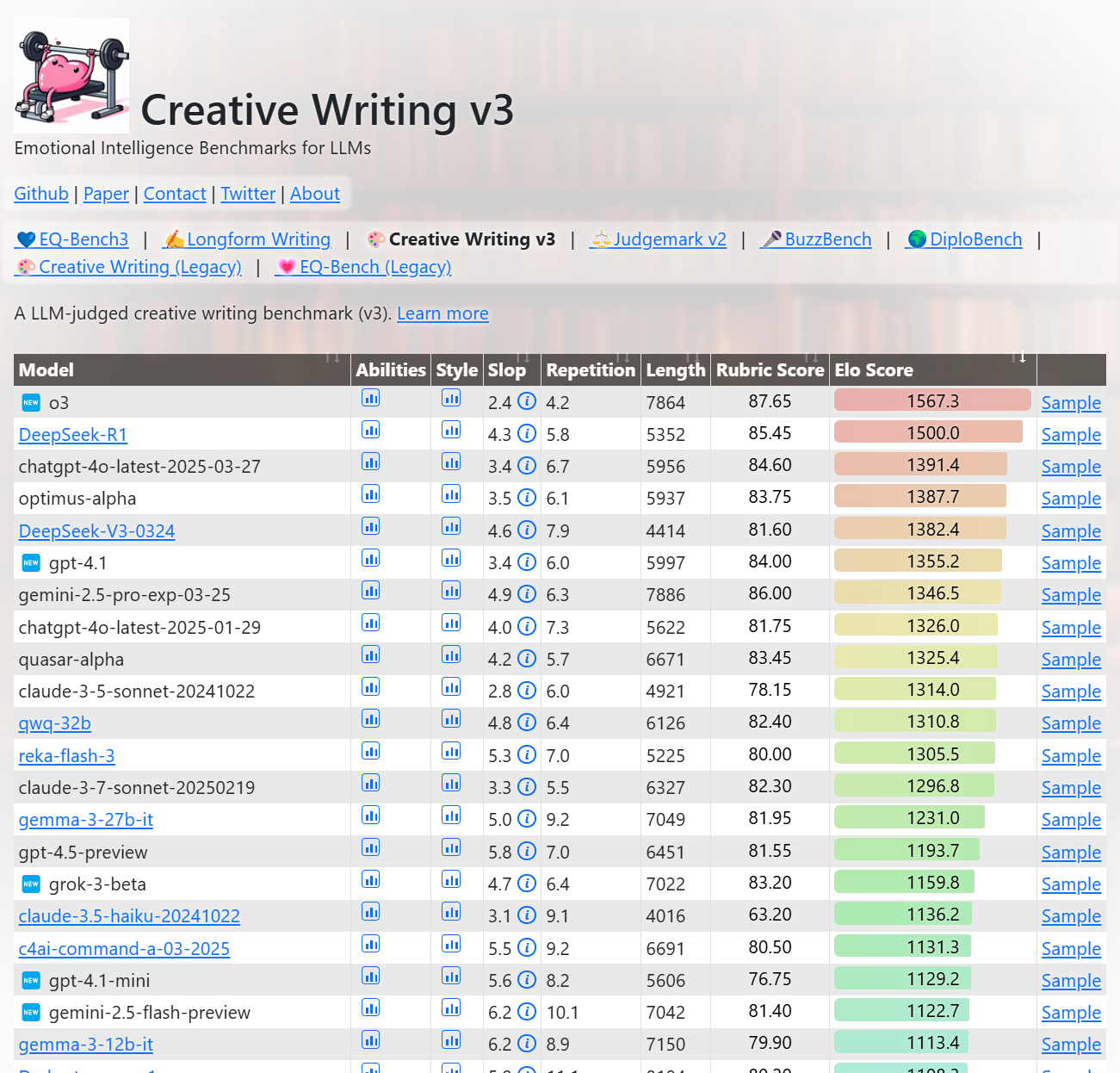Open the Contact link

[175, 194]
